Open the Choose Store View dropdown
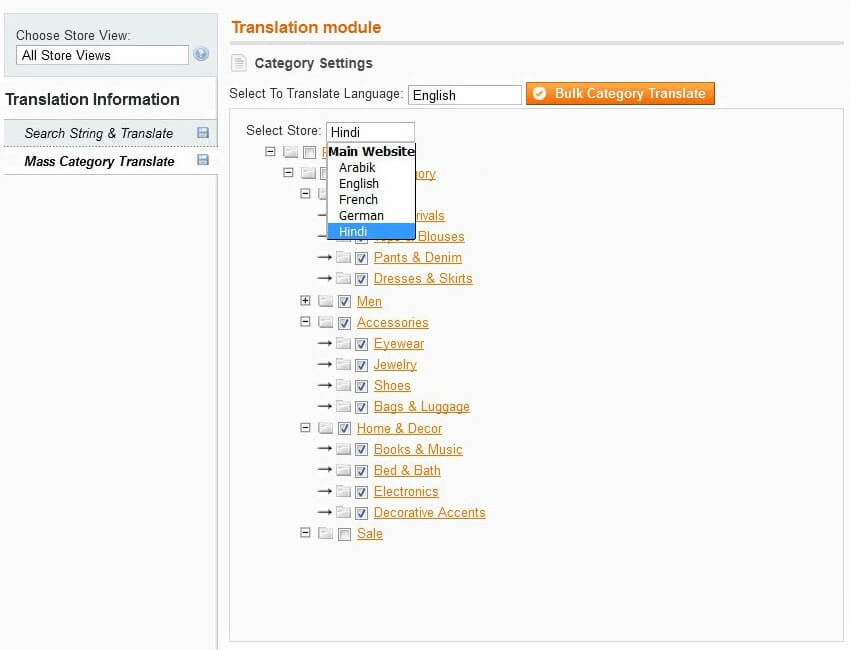Screen dimensions: 850x650 [x=101, y=56]
